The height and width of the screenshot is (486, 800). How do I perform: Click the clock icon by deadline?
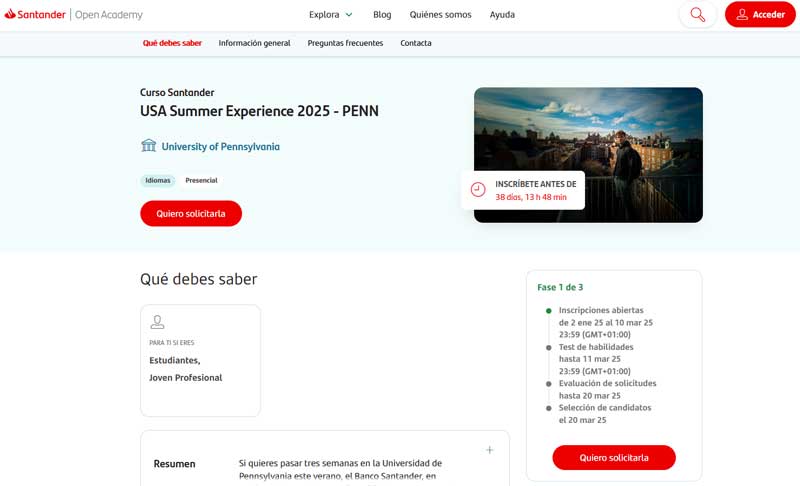pos(478,190)
